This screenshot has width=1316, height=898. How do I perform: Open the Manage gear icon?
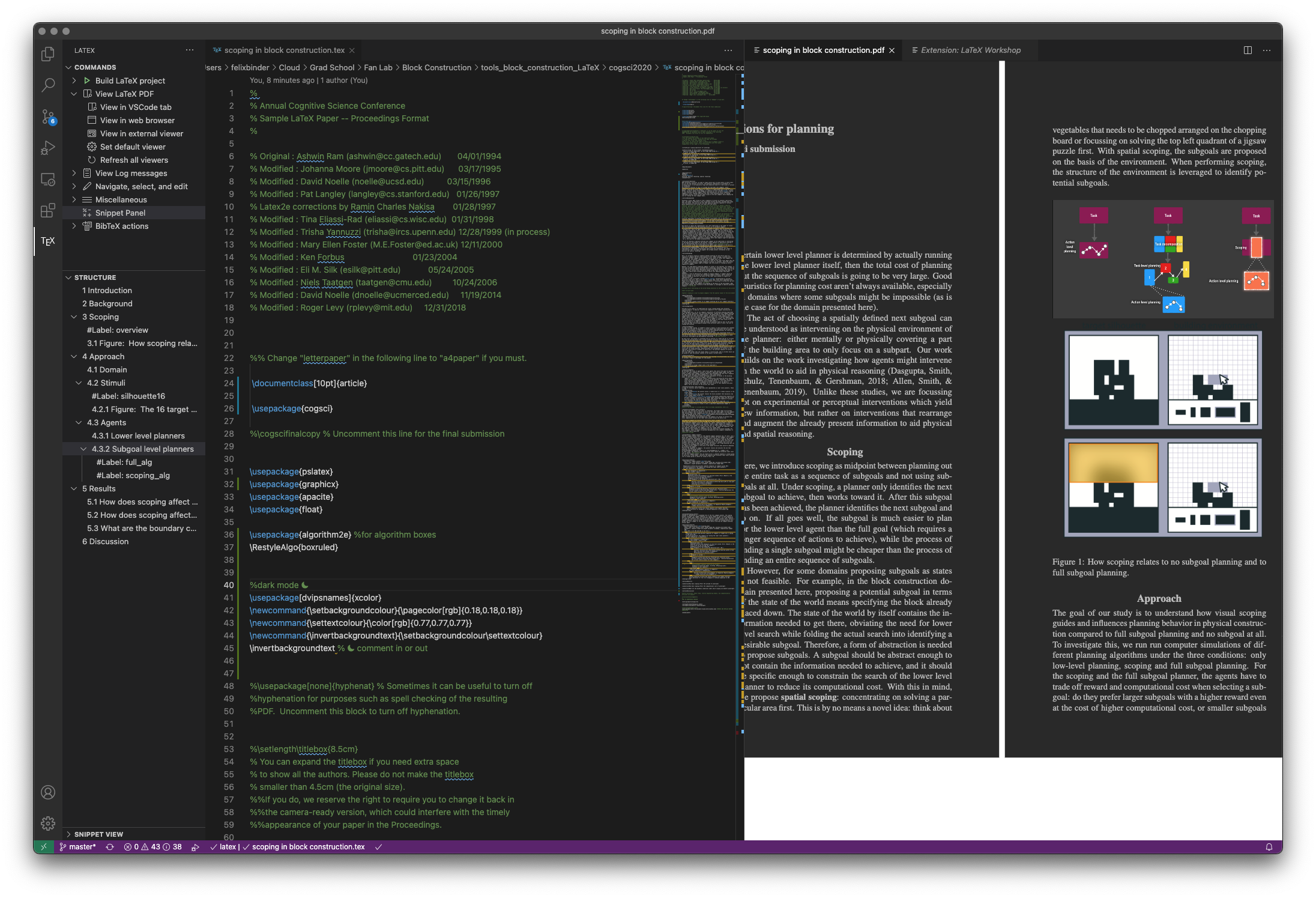point(48,823)
